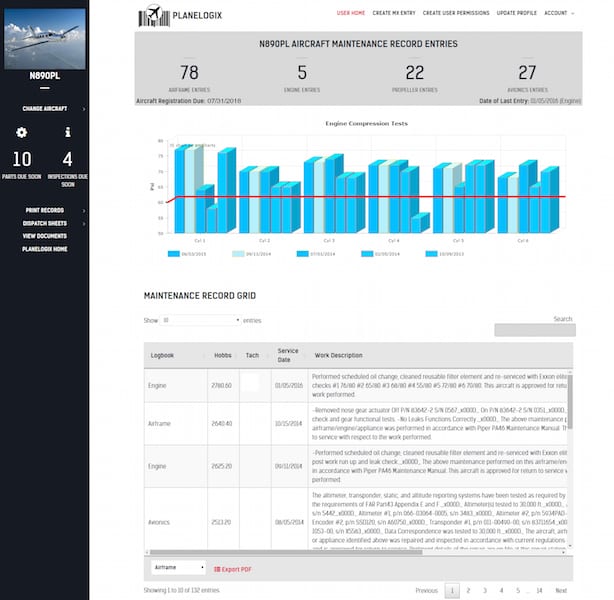Click the 5 engine entries count
The width and height of the screenshot is (614, 600).
[x=302, y=72]
